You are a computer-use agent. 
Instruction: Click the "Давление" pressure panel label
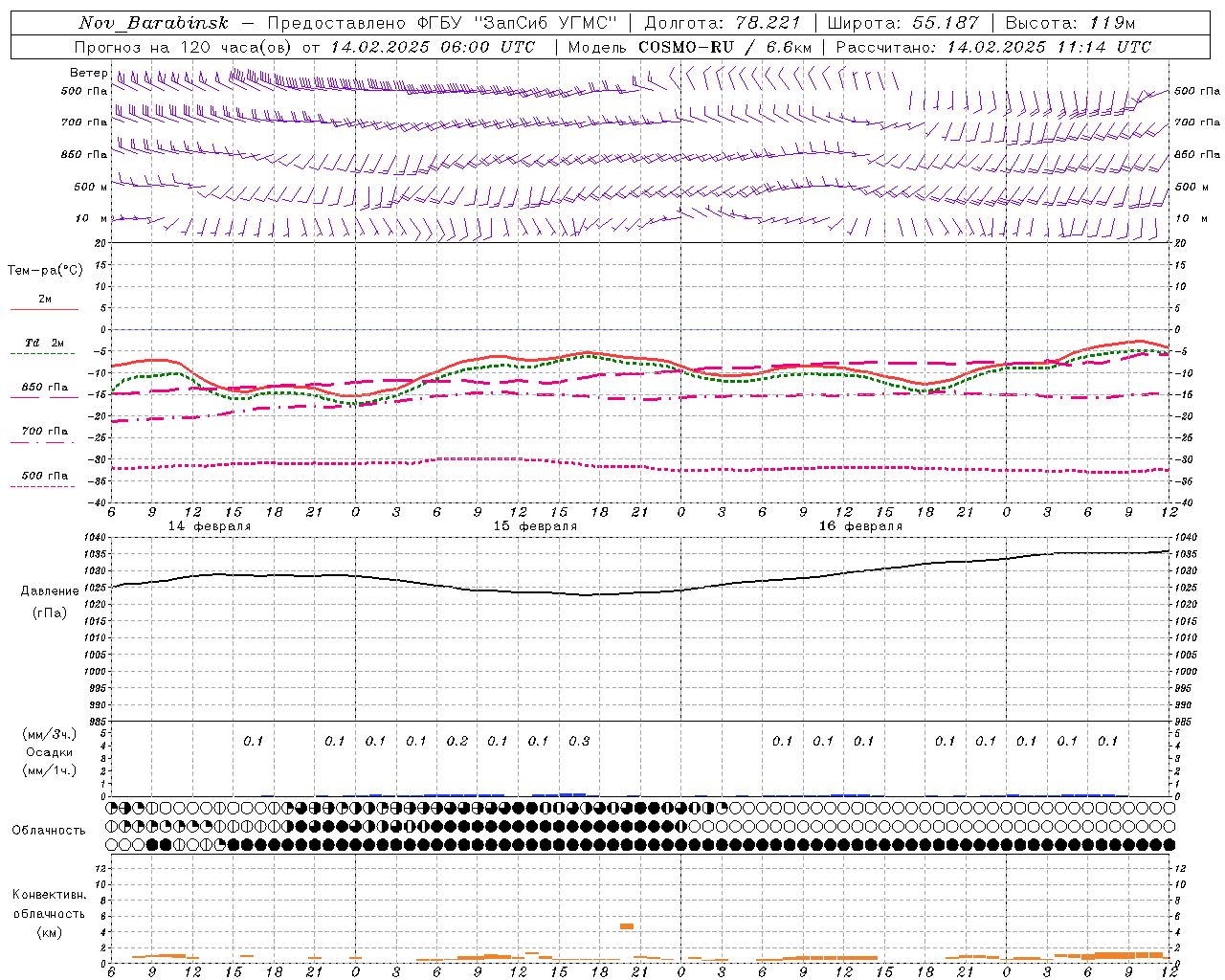[50, 591]
